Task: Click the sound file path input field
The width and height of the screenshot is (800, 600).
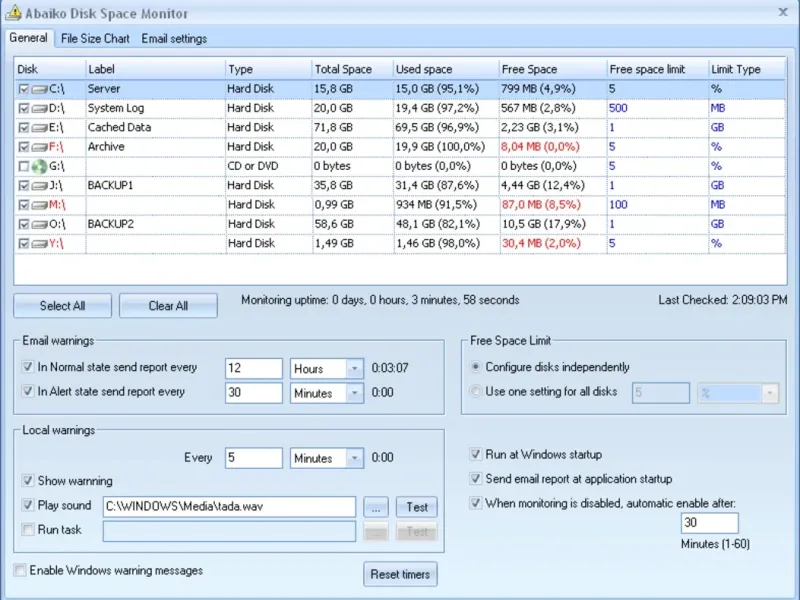Action: click(228, 507)
